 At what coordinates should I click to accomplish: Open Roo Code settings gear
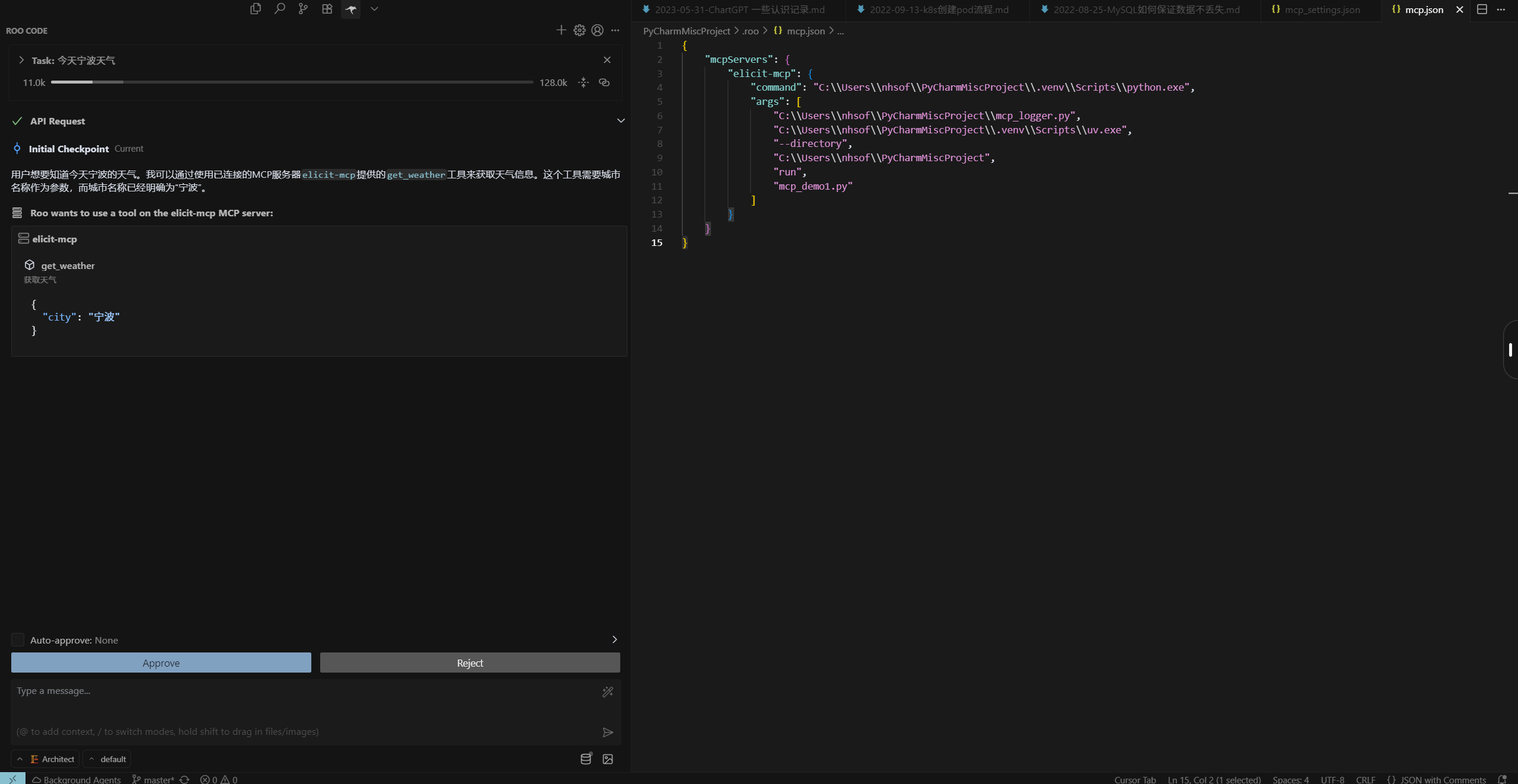point(579,30)
